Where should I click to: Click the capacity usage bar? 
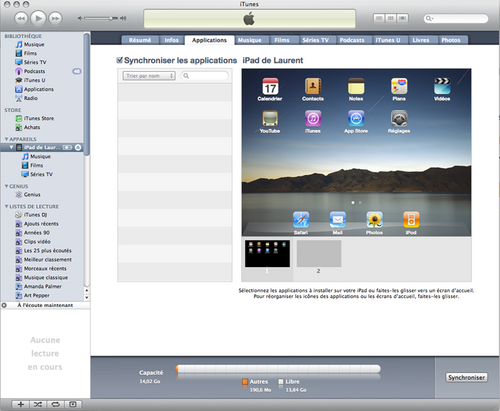point(278,369)
